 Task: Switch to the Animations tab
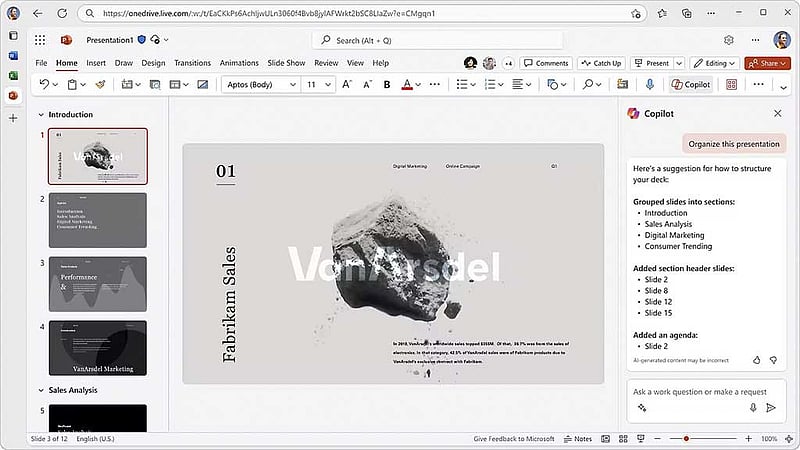point(239,63)
